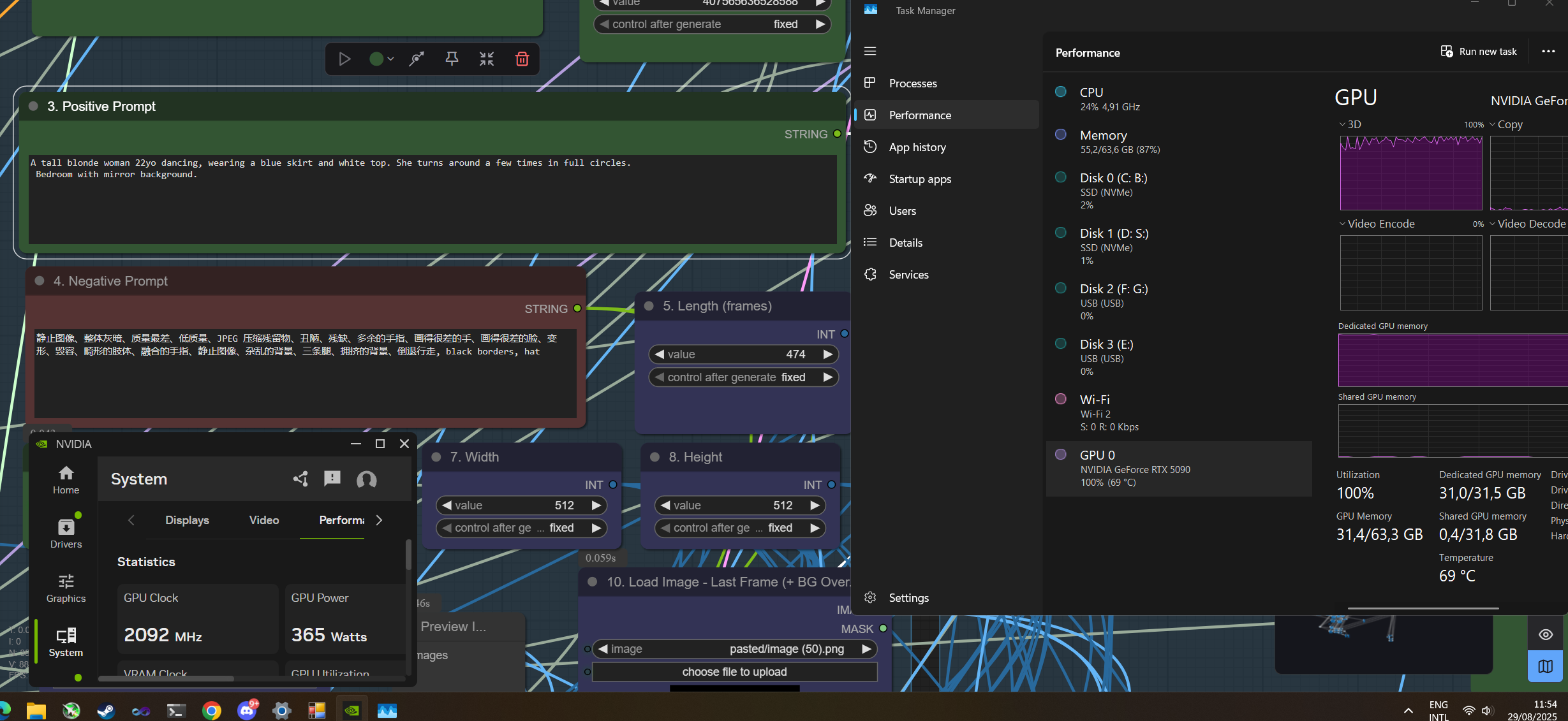Screen dimensions: 1568x721
Task: Click choose file to upload button
Action: point(734,672)
